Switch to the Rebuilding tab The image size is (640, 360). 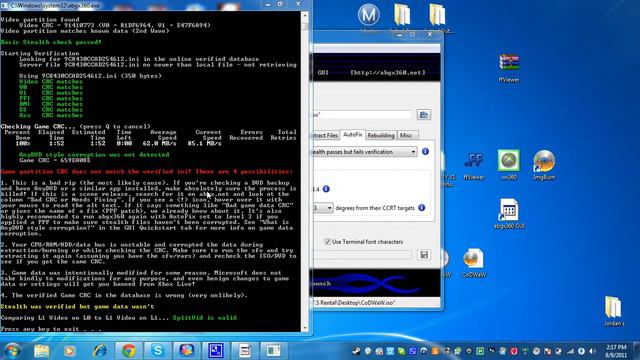tap(380, 135)
